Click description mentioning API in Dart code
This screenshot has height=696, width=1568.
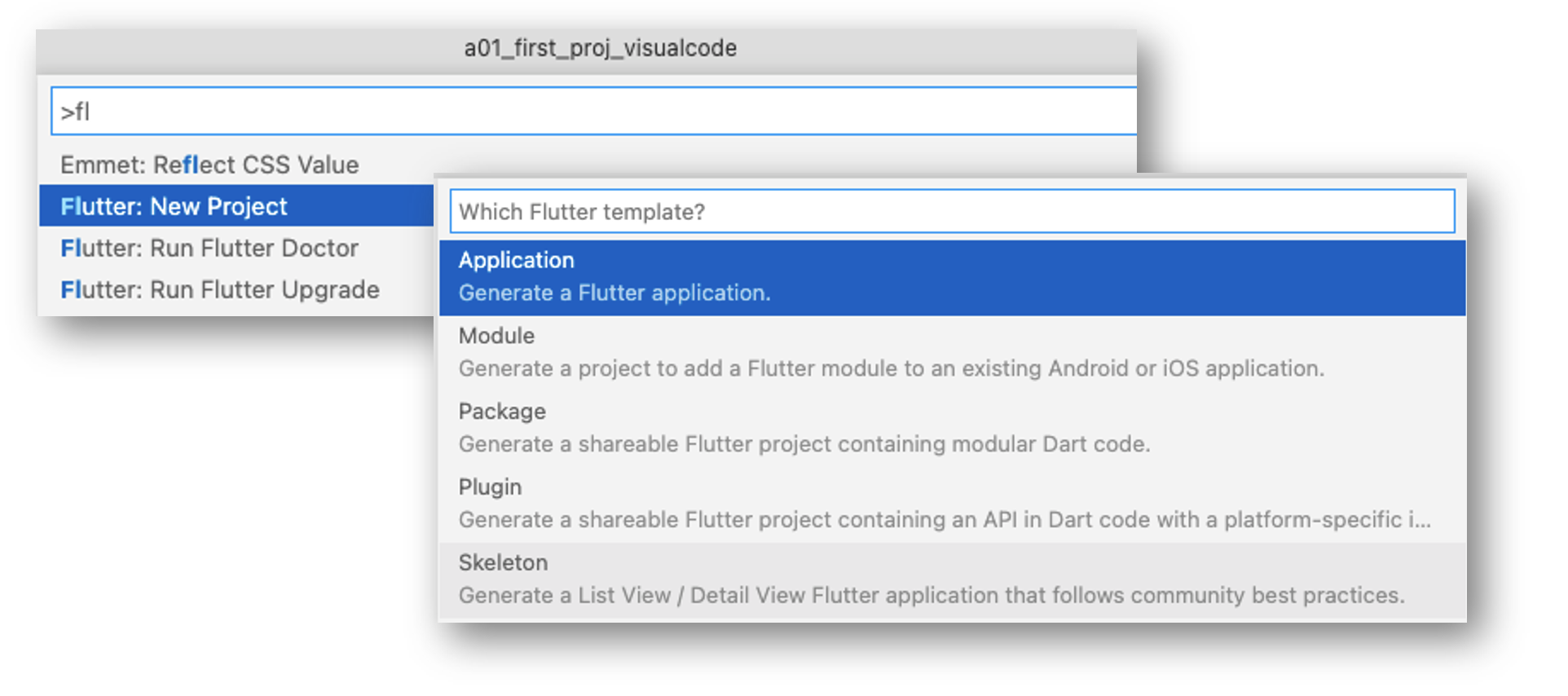click(945, 520)
